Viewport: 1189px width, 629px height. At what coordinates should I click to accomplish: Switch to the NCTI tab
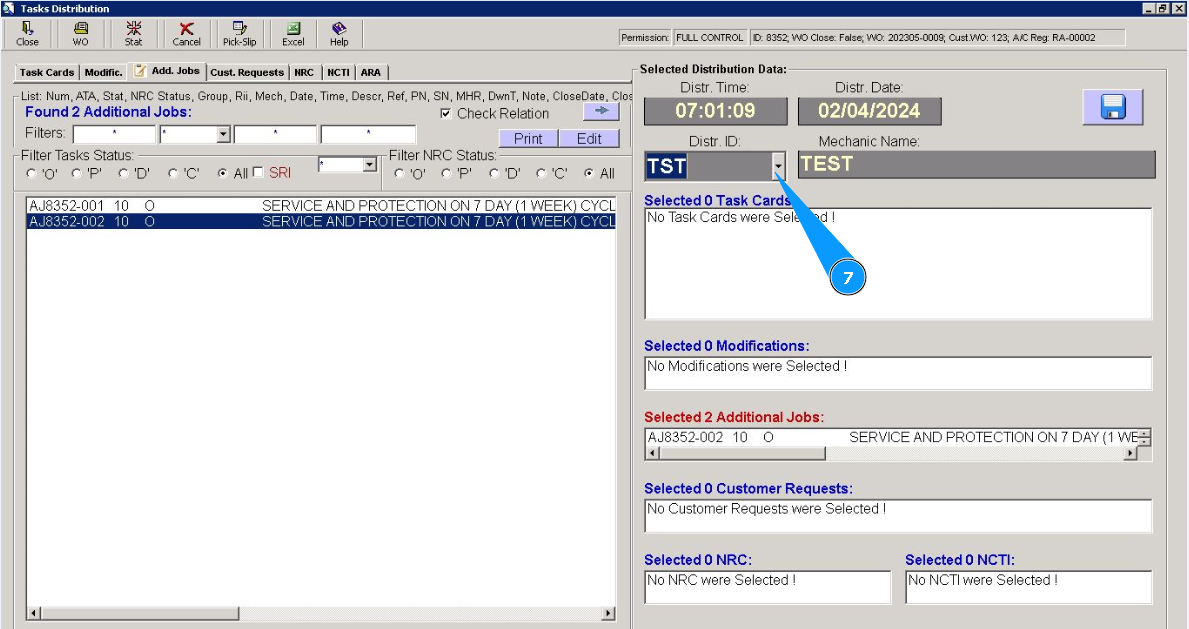(x=338, y=72)
